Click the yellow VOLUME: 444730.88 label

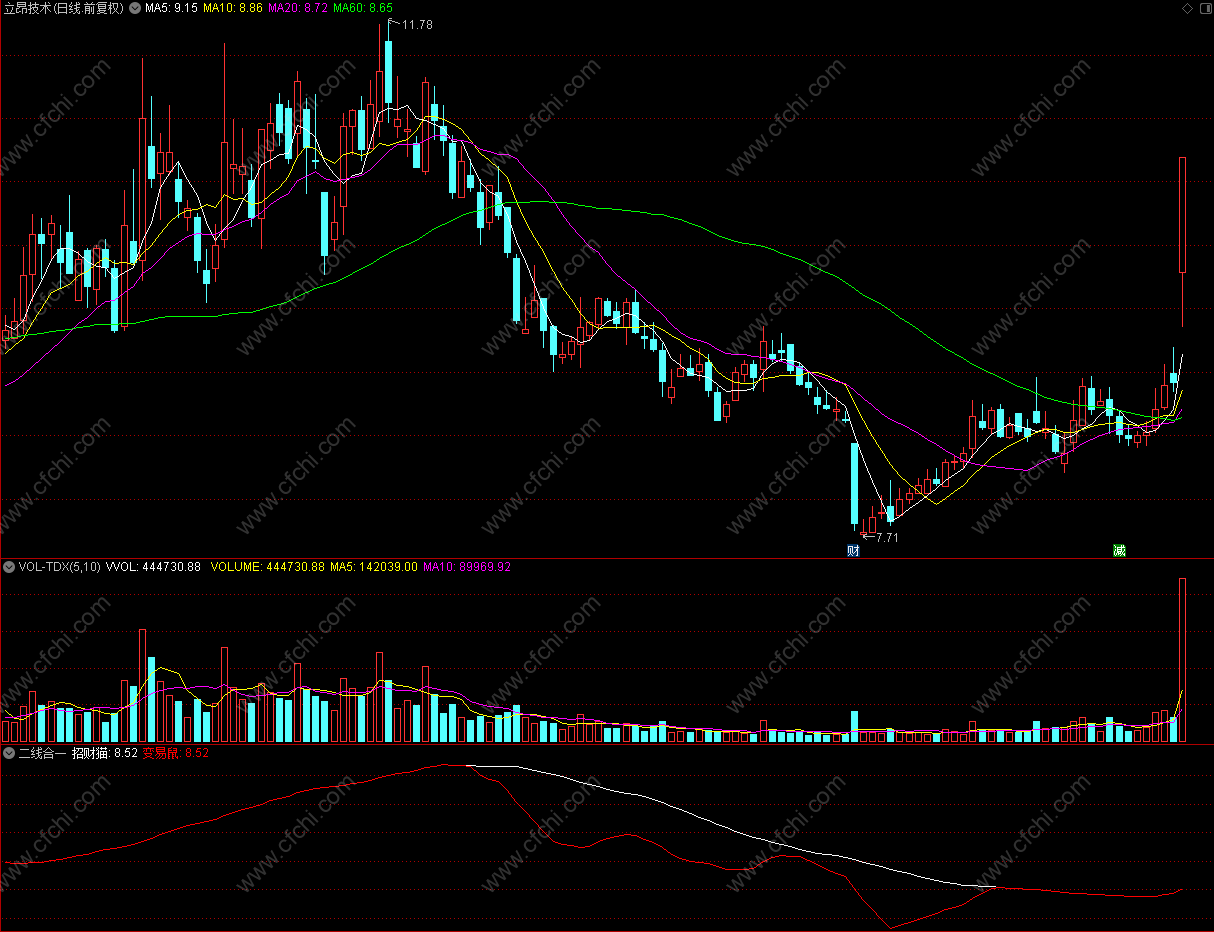[x=267, y=567]
